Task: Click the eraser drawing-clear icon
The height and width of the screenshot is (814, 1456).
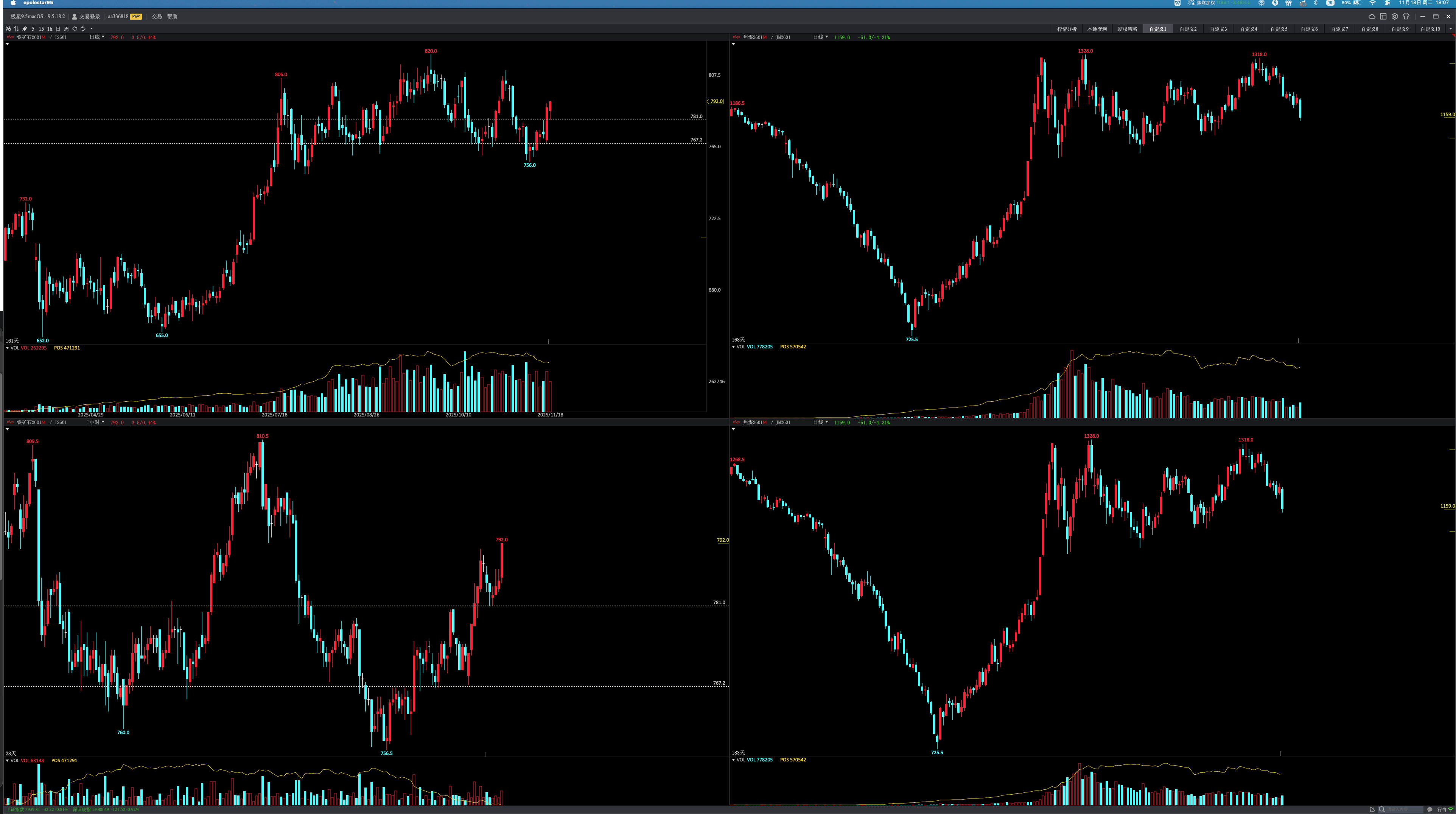Action: (25, 29)
